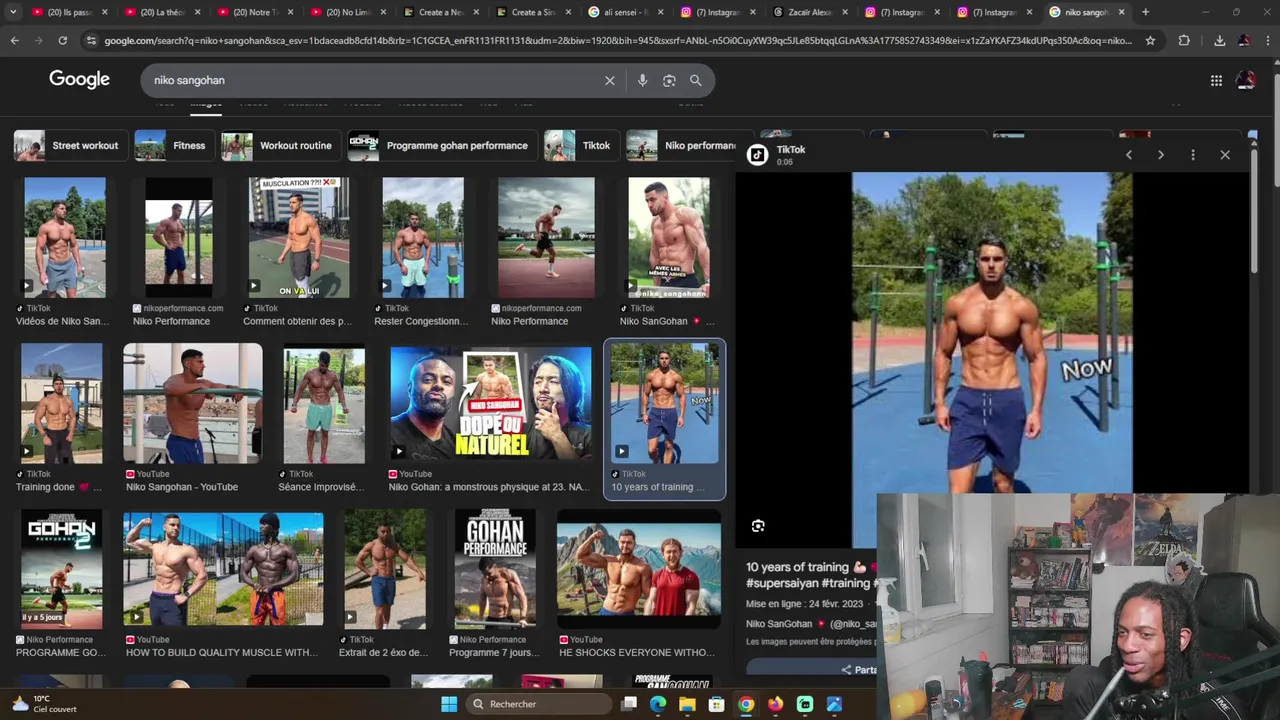Image resolution: width=1280 pixels, height=720 pixels.
Task: Open '10 years of training' selected thumbnail
Action: [x=665, y=404]
